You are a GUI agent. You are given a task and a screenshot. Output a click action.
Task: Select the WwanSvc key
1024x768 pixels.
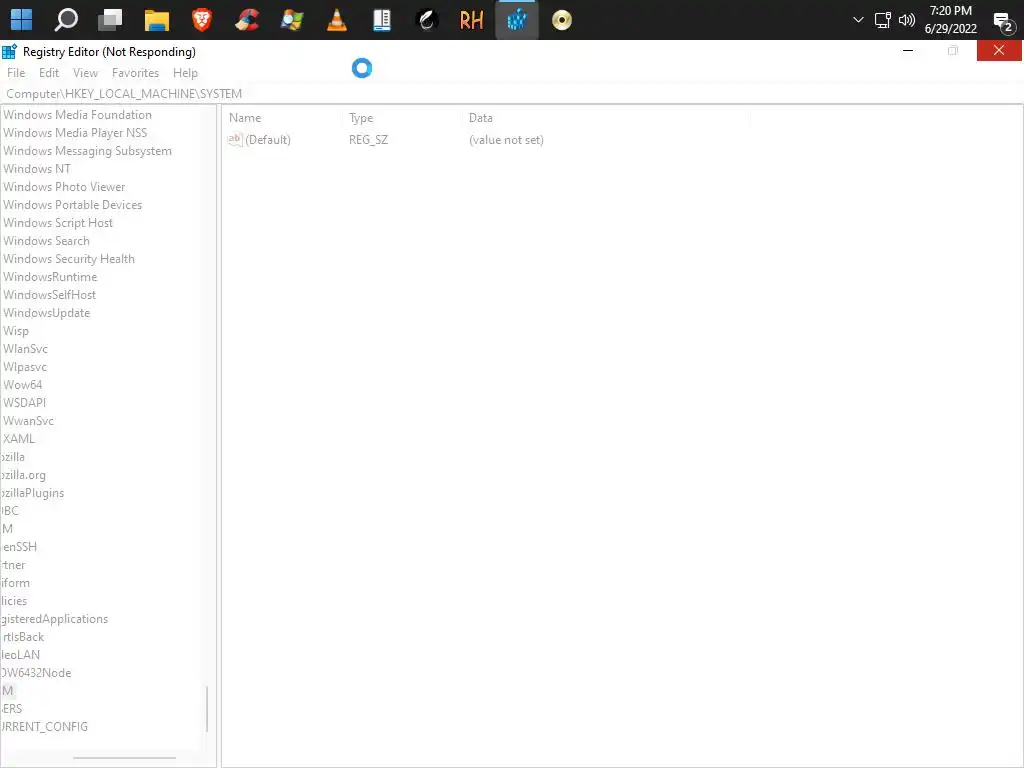point(28,421)
